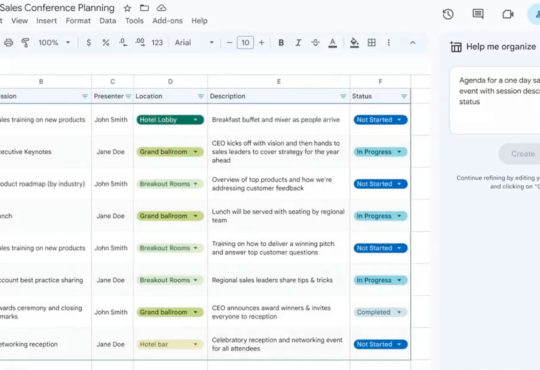Open the Add-ons menu
The width and height of the screenshot is (540, 370).
click(x=167, y=21)
